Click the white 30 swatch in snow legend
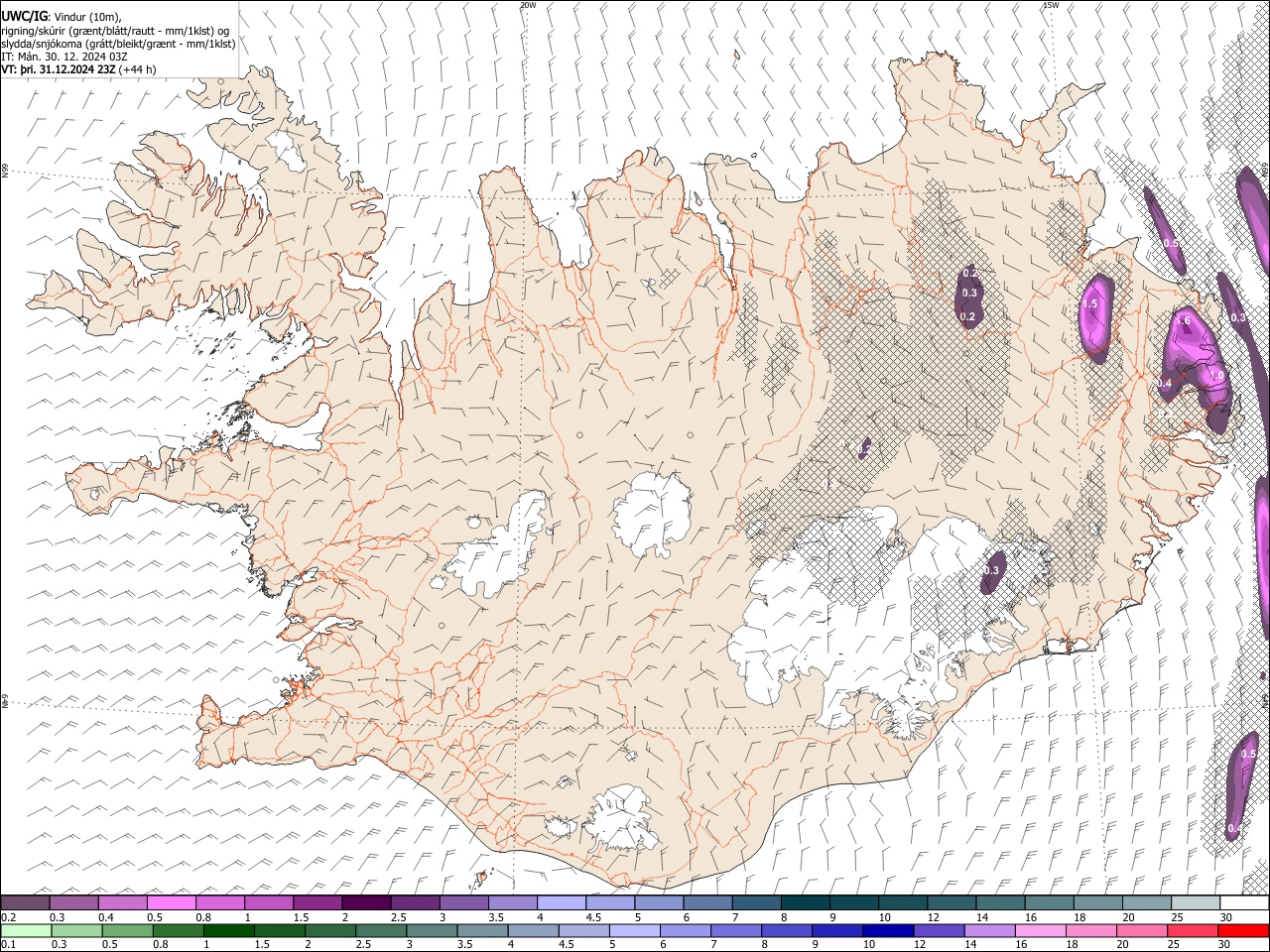 pos(1245,902)
